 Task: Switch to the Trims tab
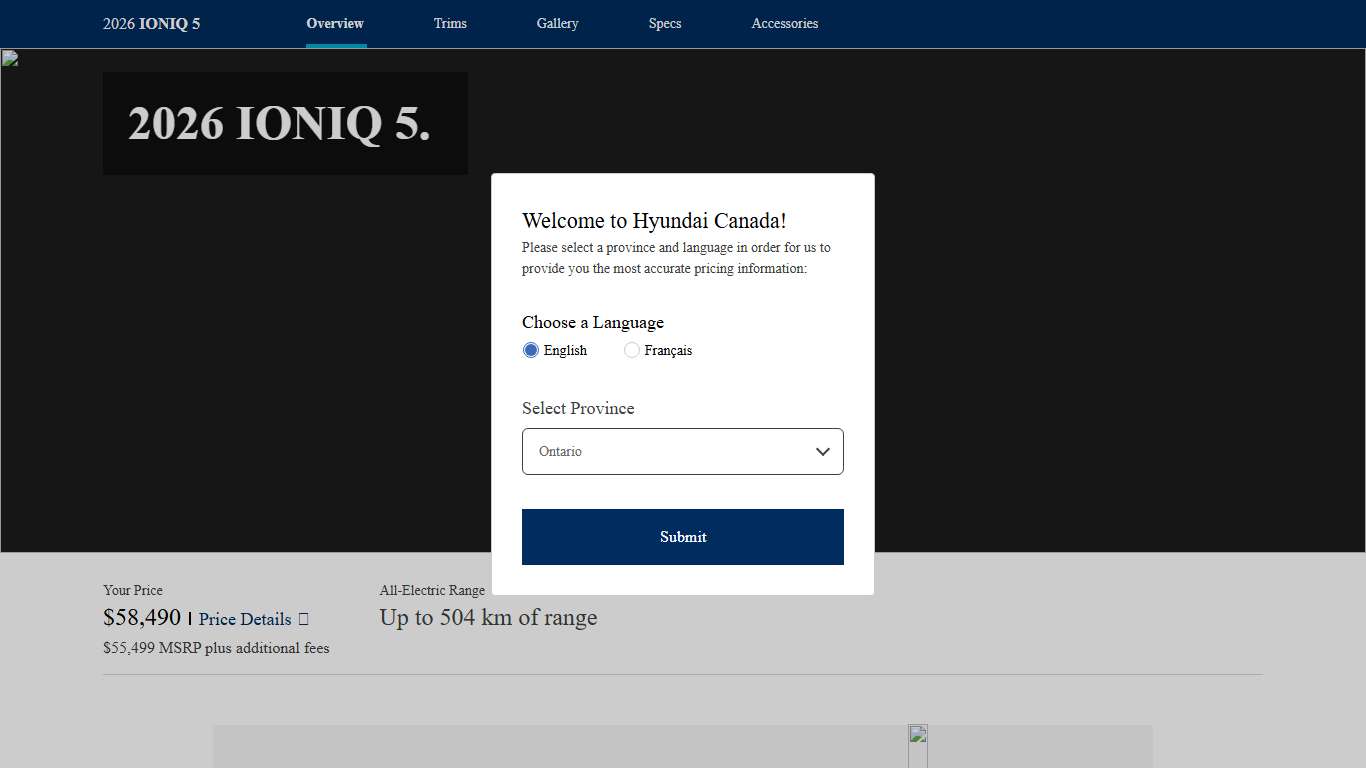coord(450,23)
